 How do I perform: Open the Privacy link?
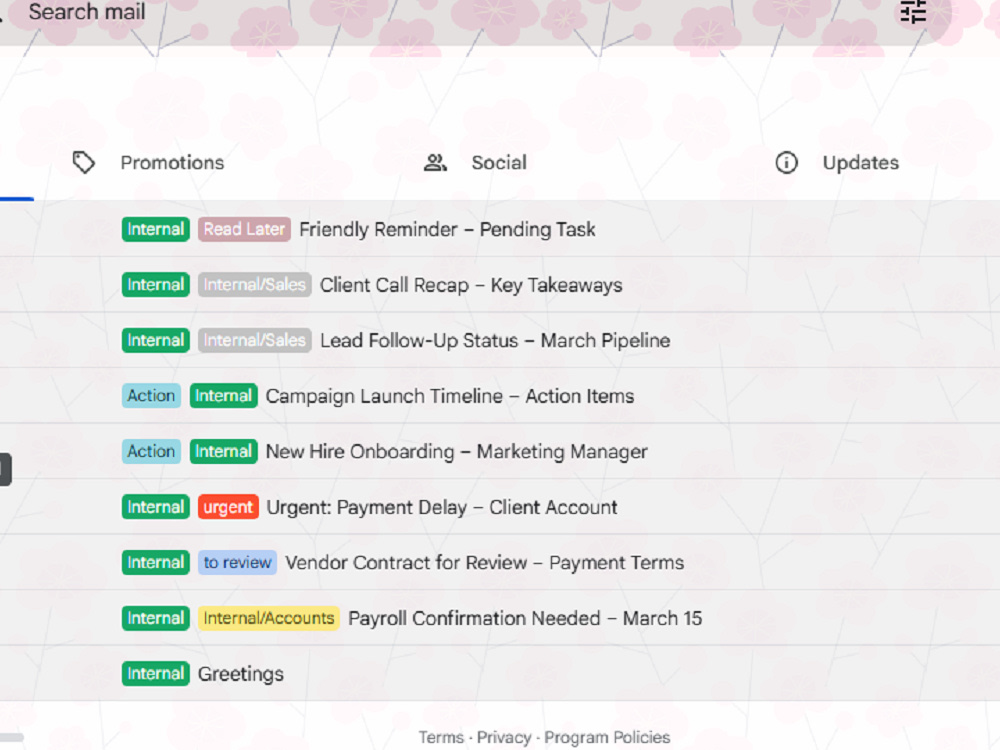504,737
